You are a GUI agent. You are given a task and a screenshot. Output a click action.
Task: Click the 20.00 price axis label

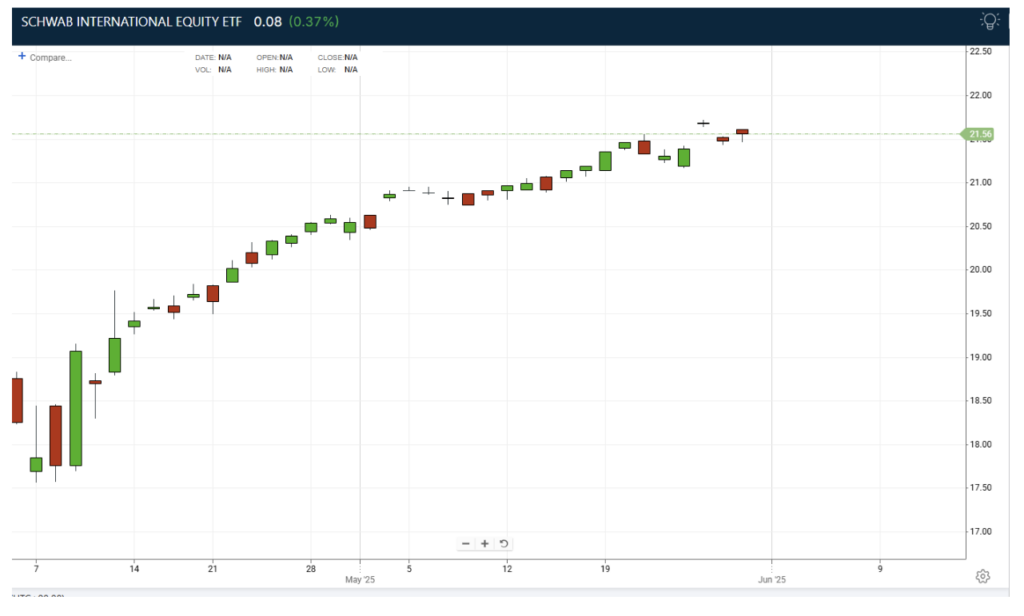980,269
